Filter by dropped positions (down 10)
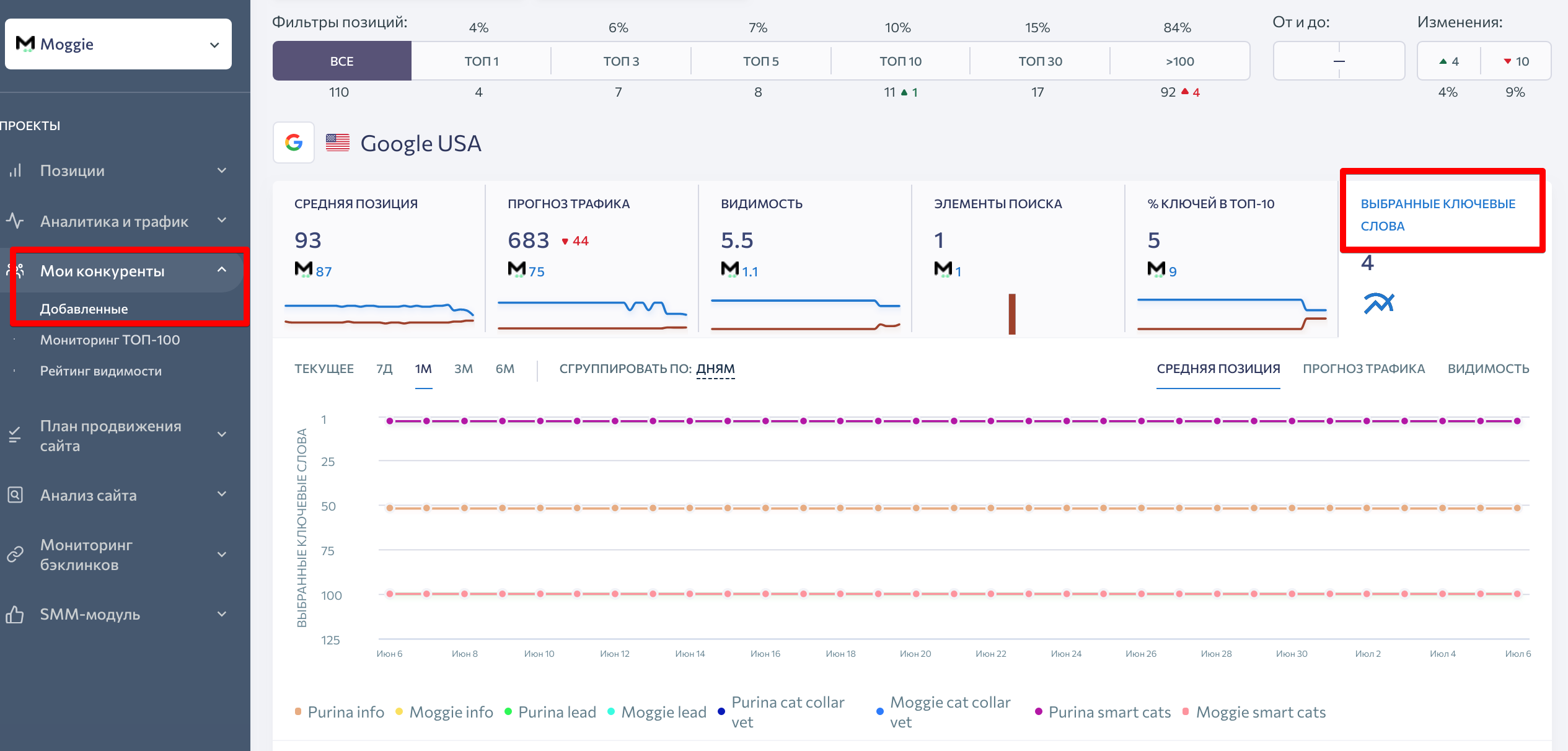Viewport: 1568px width, 751px height. pyautogui.click(x=1516, y=61)
